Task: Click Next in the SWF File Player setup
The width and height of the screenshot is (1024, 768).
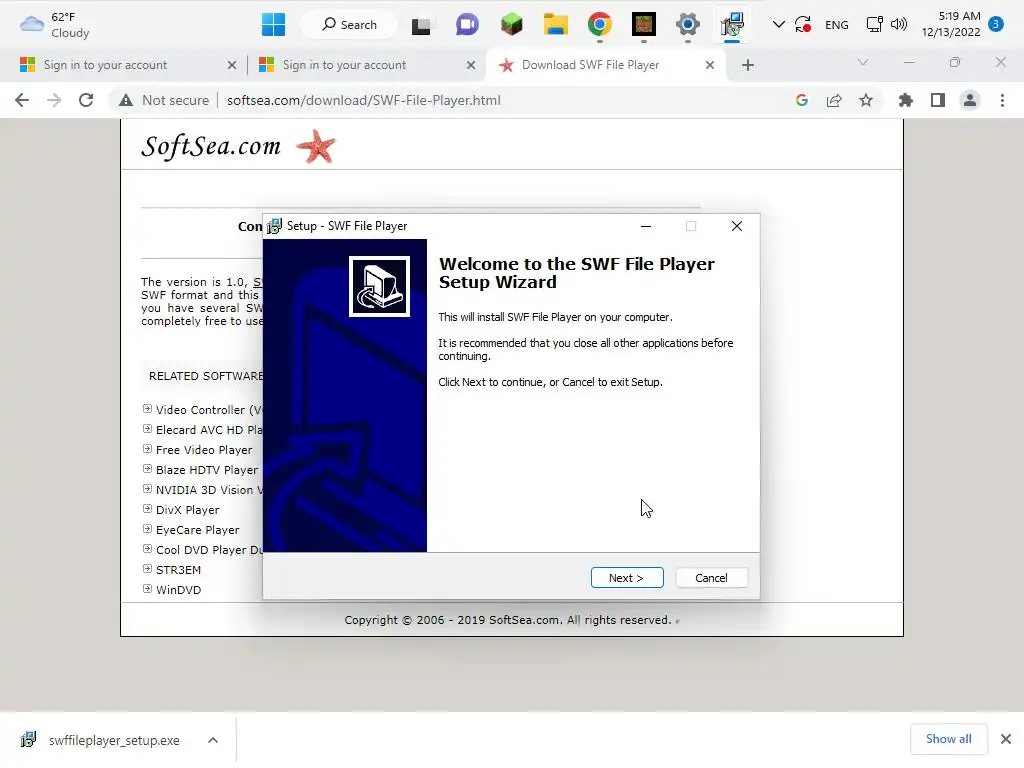Action: click(627, 578)
